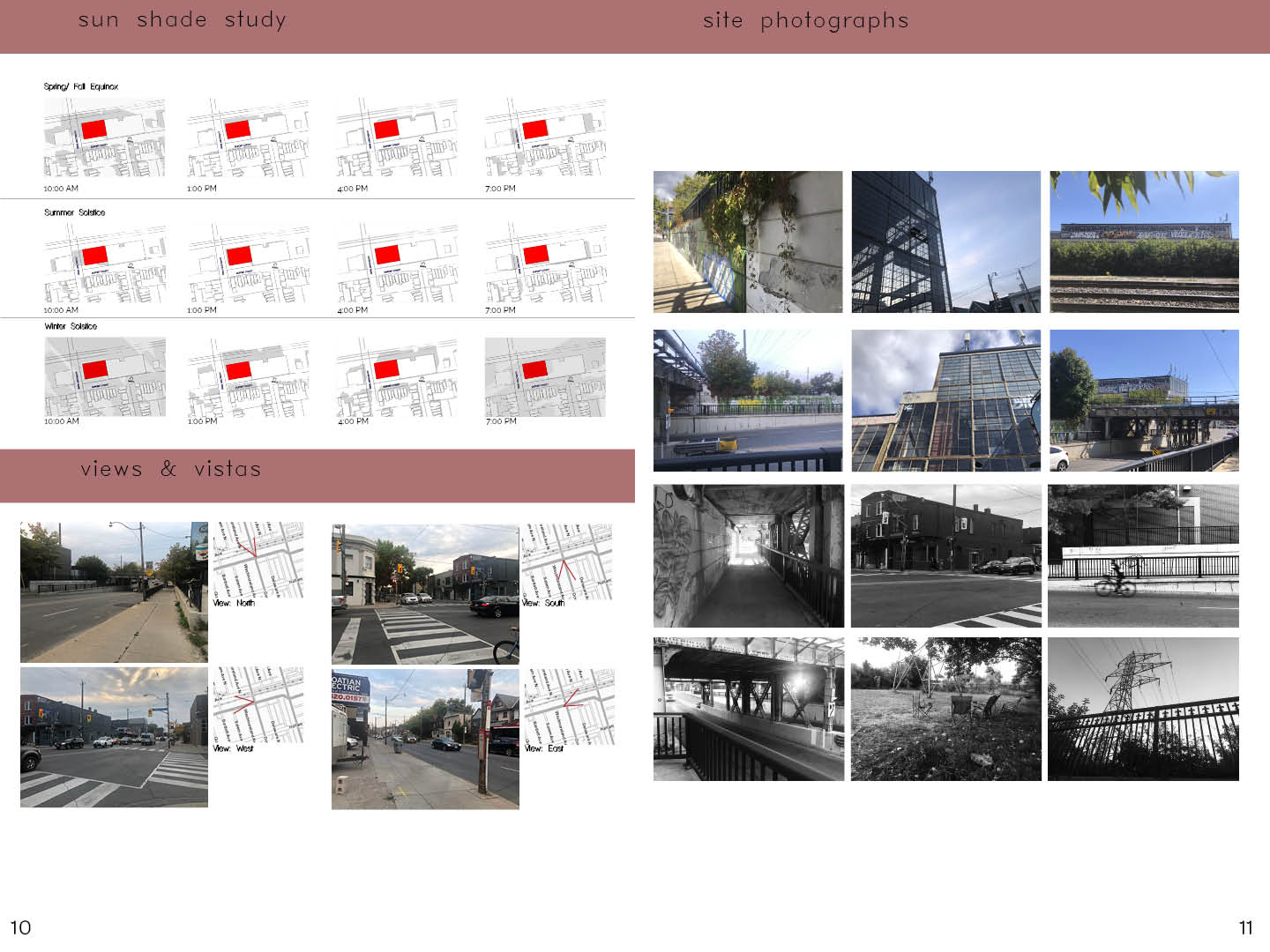The width and height of the screenshot is (1270, 952).
Task: Click the 'site photographs' heading
Action: tap(805, 20)
